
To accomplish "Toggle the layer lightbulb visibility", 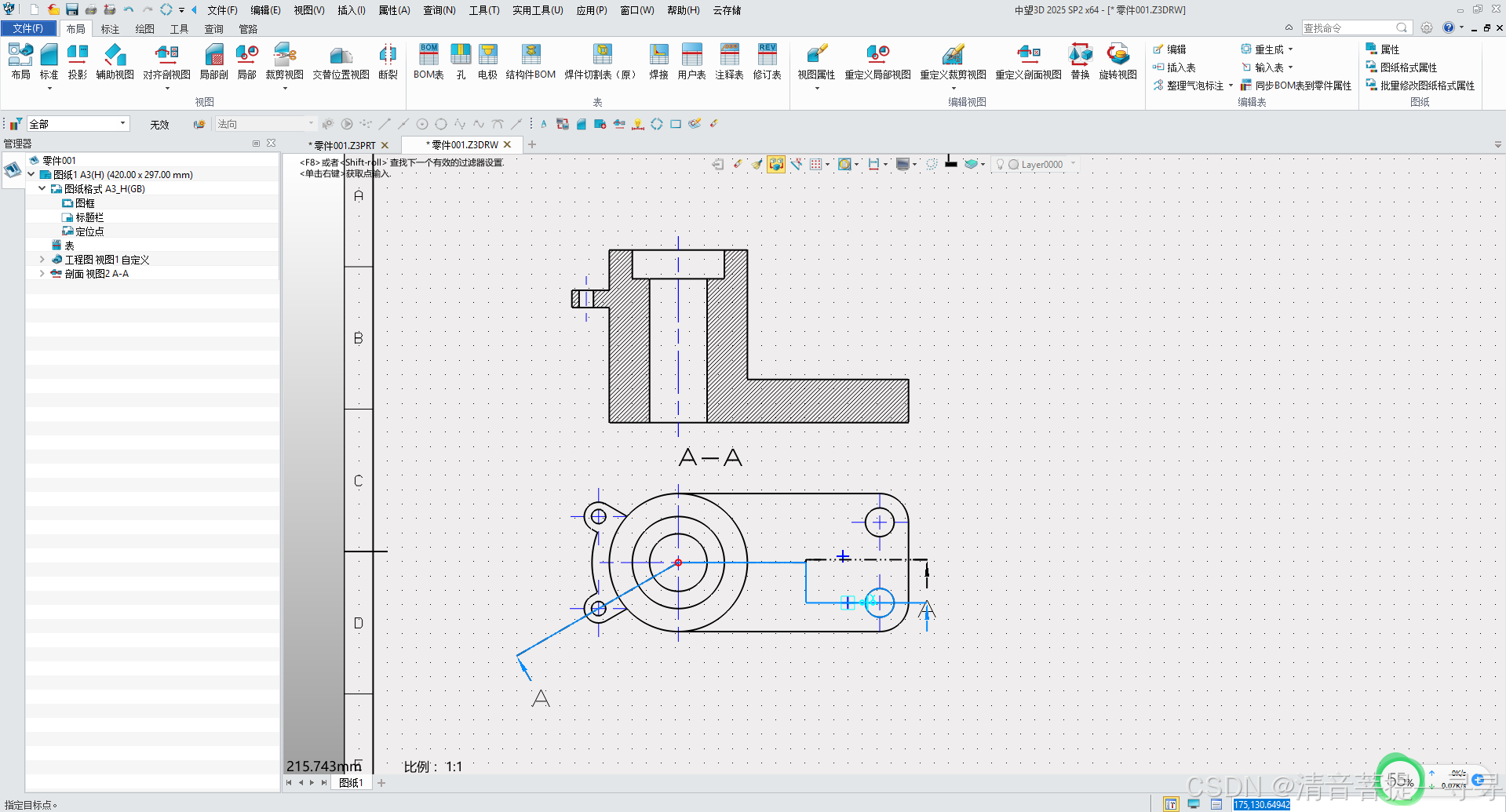I will pyautogui.click(x=1000, y=164).
